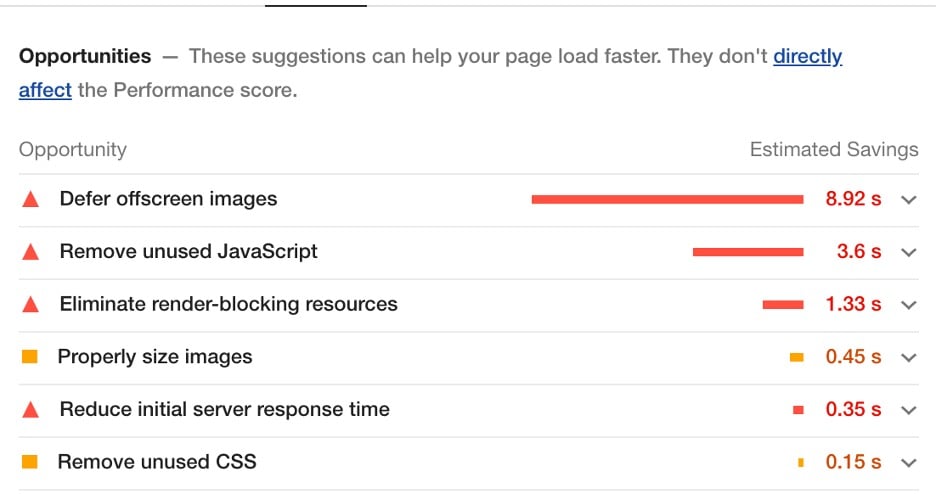The image size is (936, 494).
Task: Click red triangle beside Defer offscreen images
Action: click(30, 199)
